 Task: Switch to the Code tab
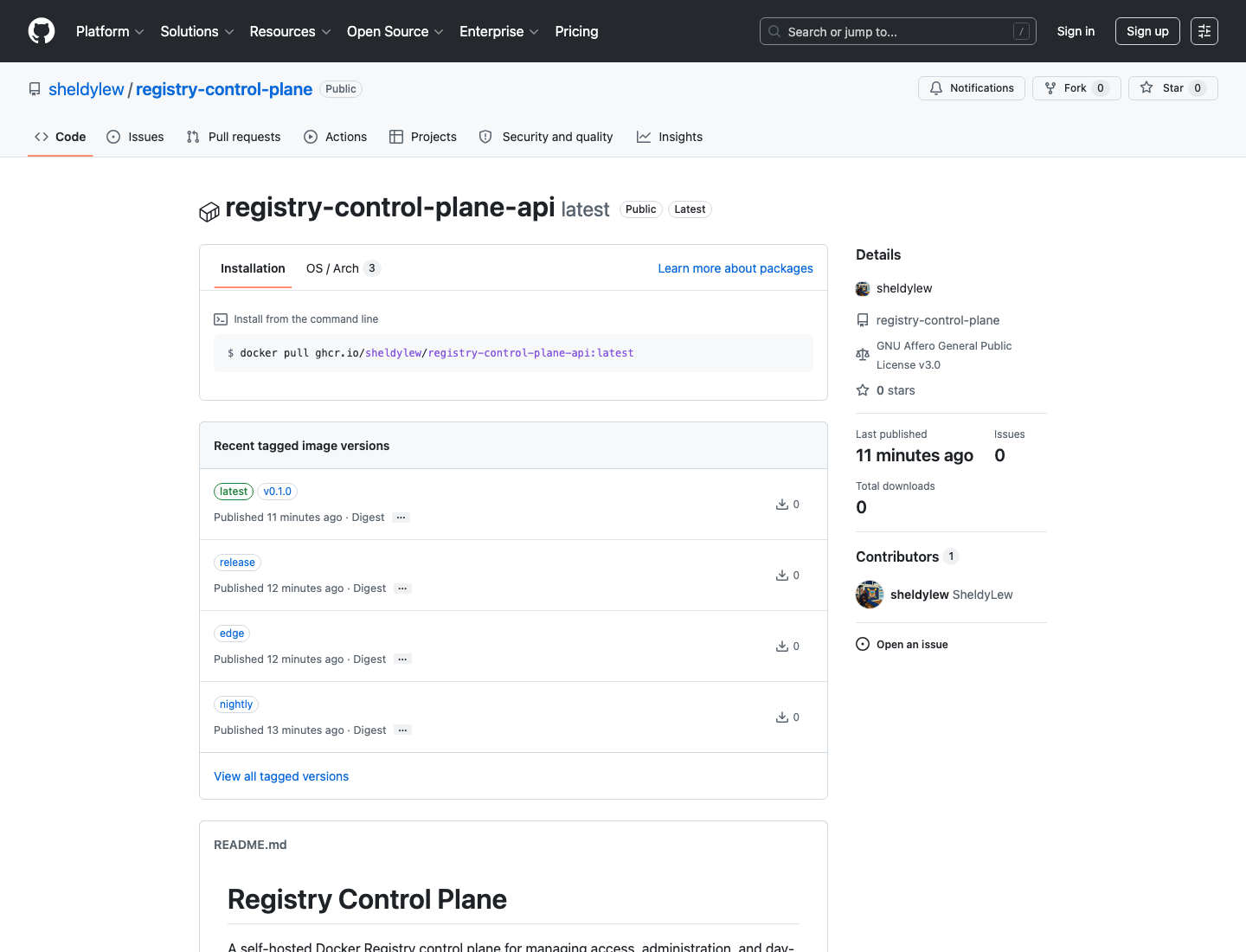(x=61, y=137)
